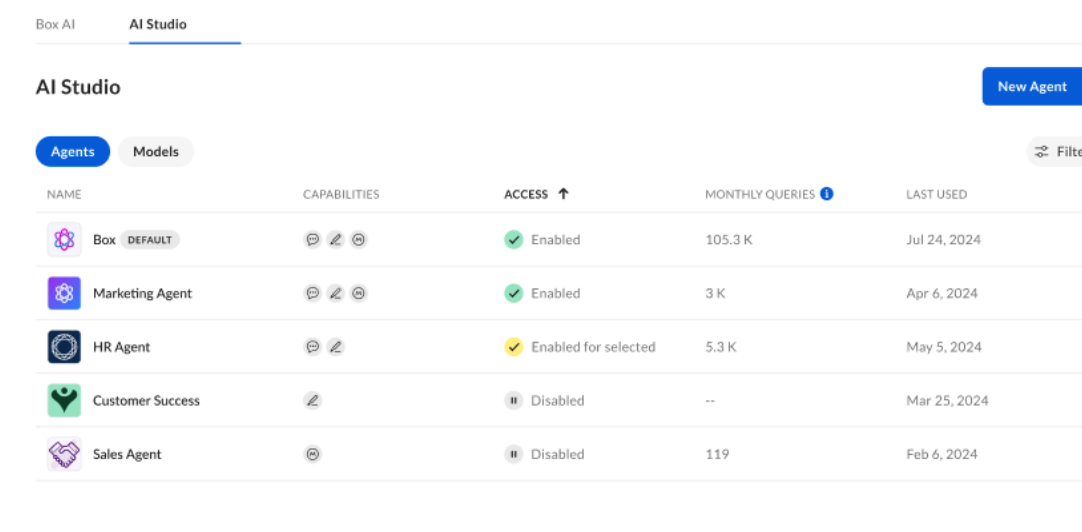Click the Box agent atom logo icon
The image size is (1082, 532).
(x=64, y=240)
